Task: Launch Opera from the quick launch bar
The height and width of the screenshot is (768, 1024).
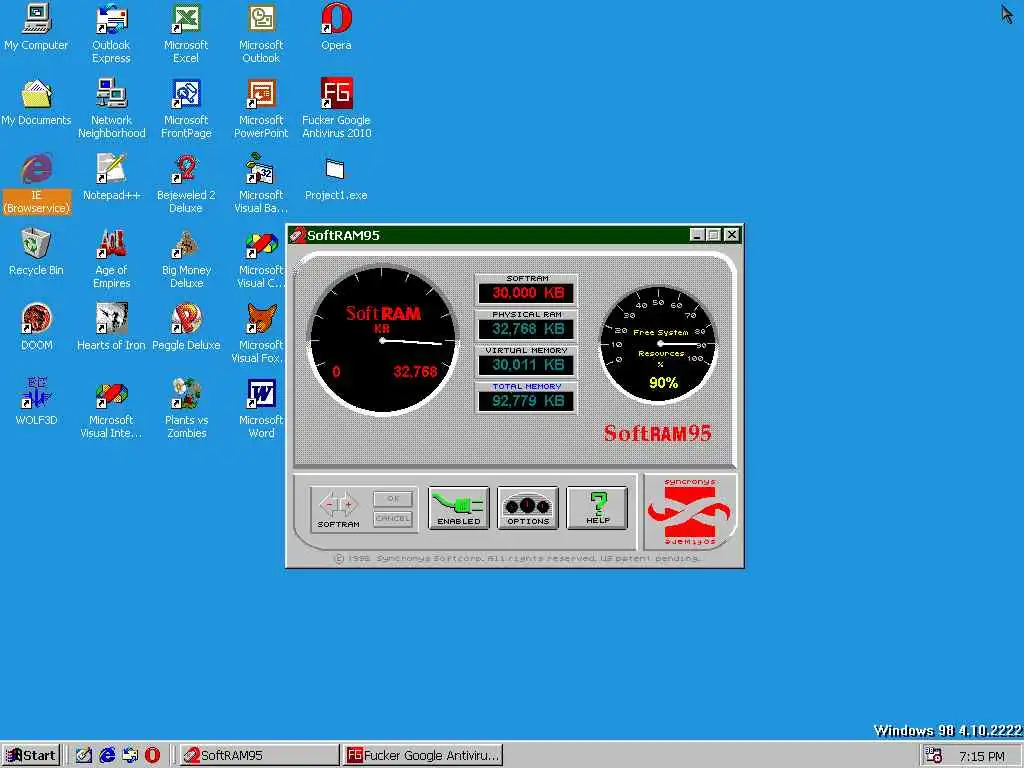Action: click(x=152, y=756)
